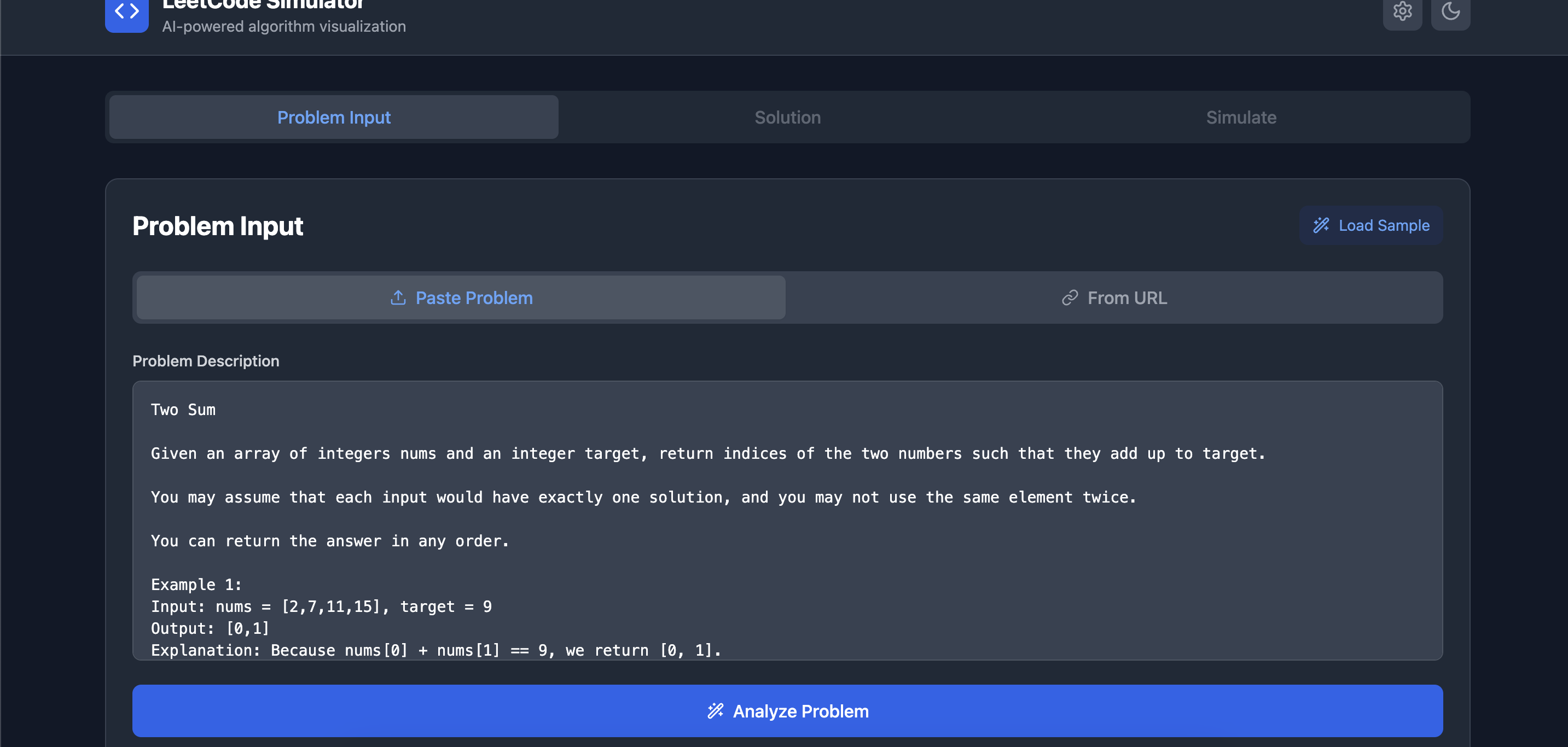Click the 'Two Sum' title line in textarea
Screen dimensions: 1568x747
click(x=183, y=410)
